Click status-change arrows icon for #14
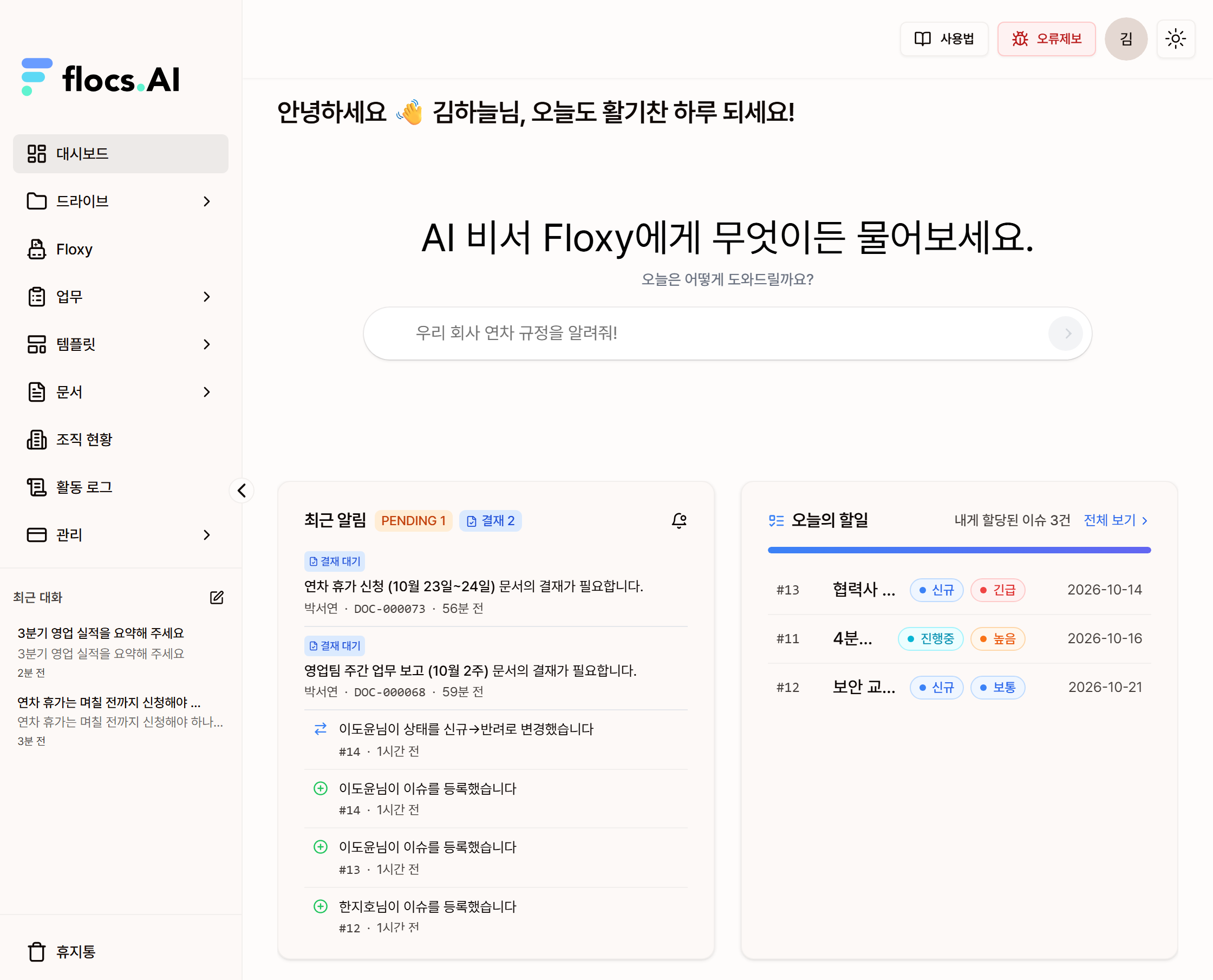1213x980 pixels. [x=320, y=729]
